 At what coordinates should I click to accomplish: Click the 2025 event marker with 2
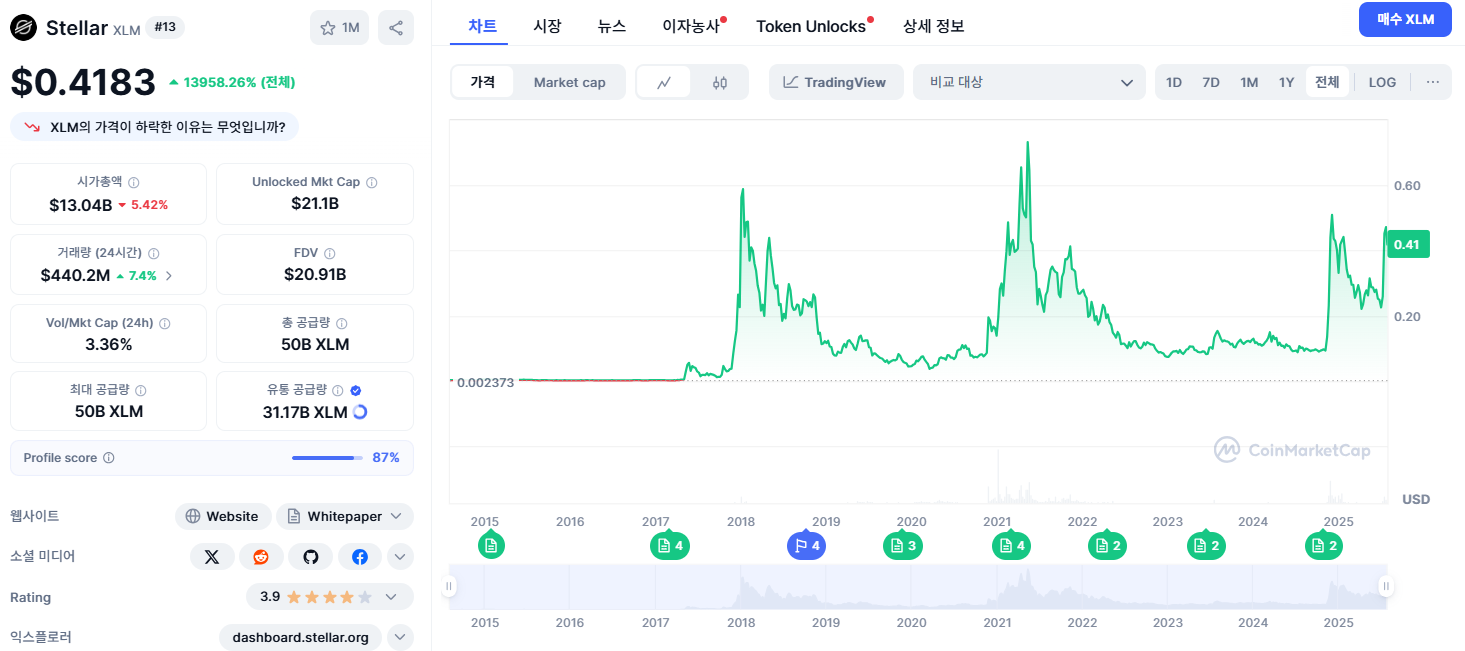point(1324,546)
